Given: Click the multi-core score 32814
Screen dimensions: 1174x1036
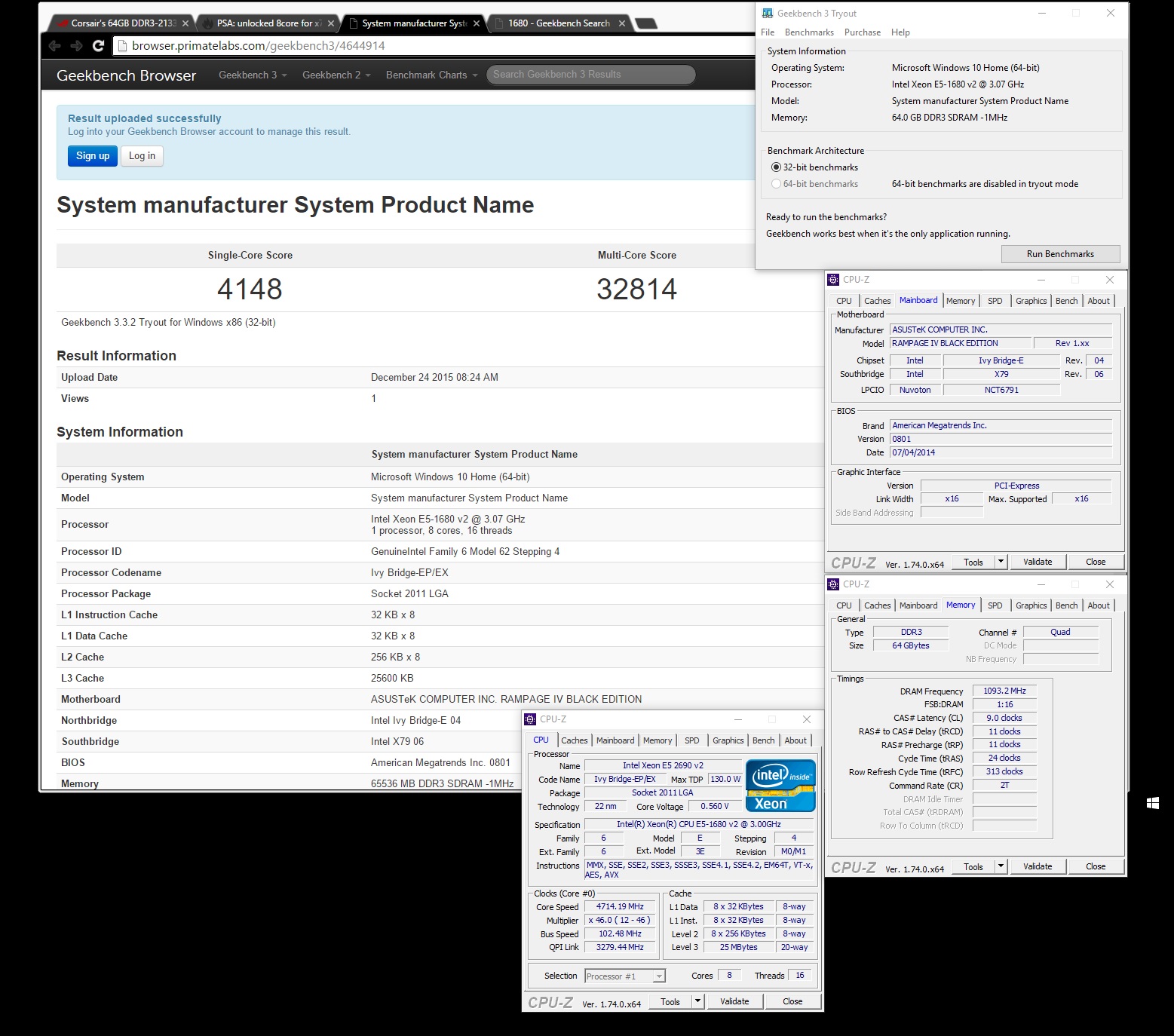Looking at the screenshot, I should click(636, 289).
